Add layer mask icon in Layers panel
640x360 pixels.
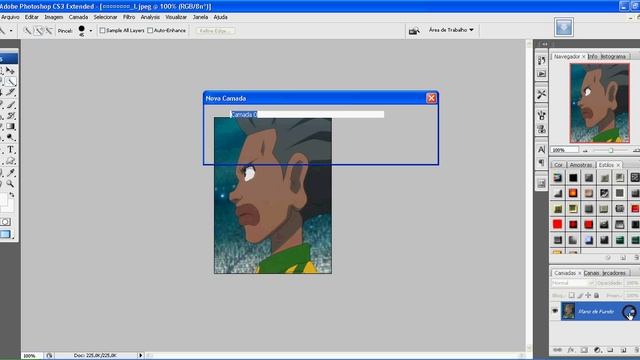tap(584, 350)
